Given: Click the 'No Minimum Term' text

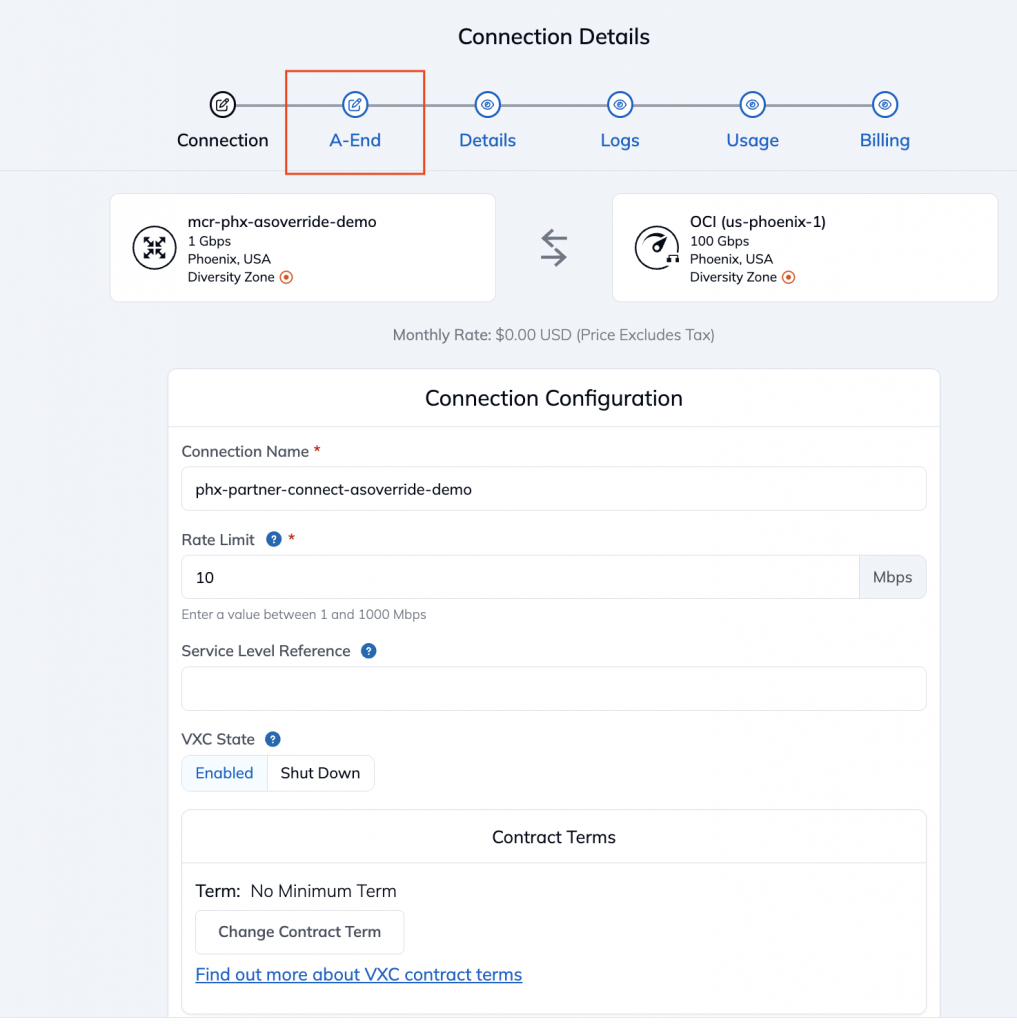Looking at the screenshot, I should pos(323,891).
